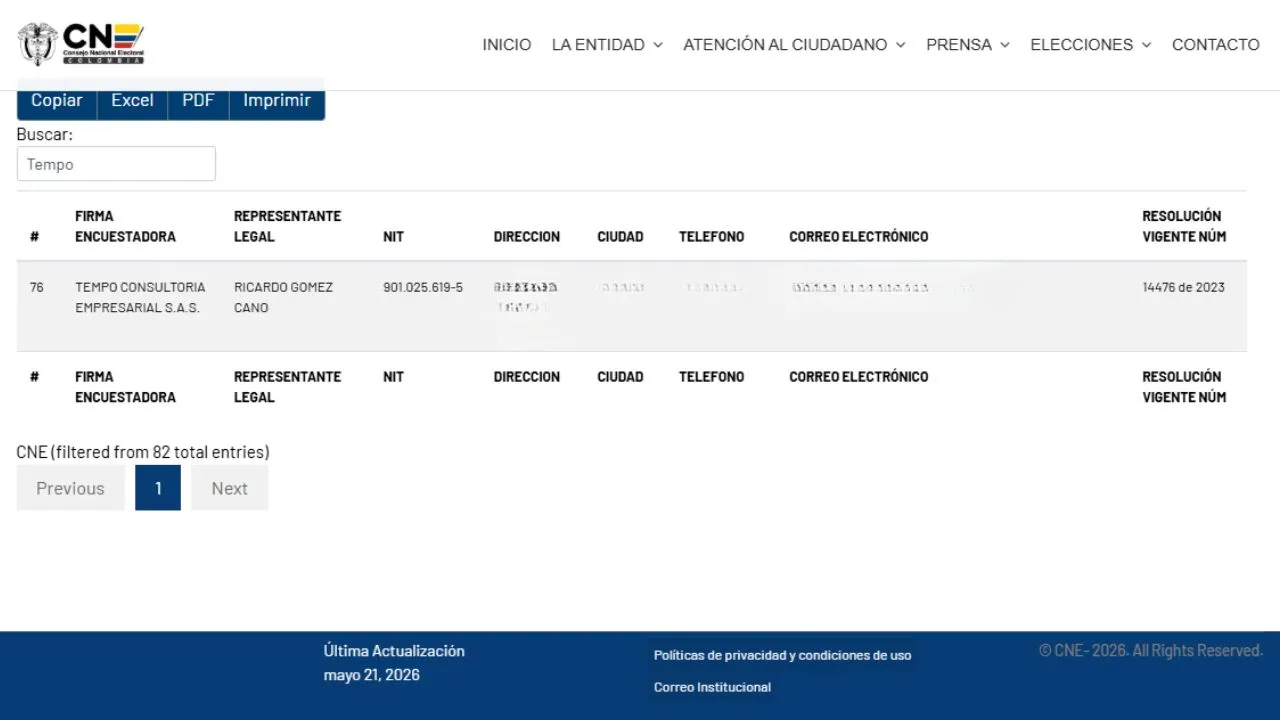Image resolution: width=1280 pixels, height=720 pixels.
Task: Select pagination page 1
Action: 158,488
